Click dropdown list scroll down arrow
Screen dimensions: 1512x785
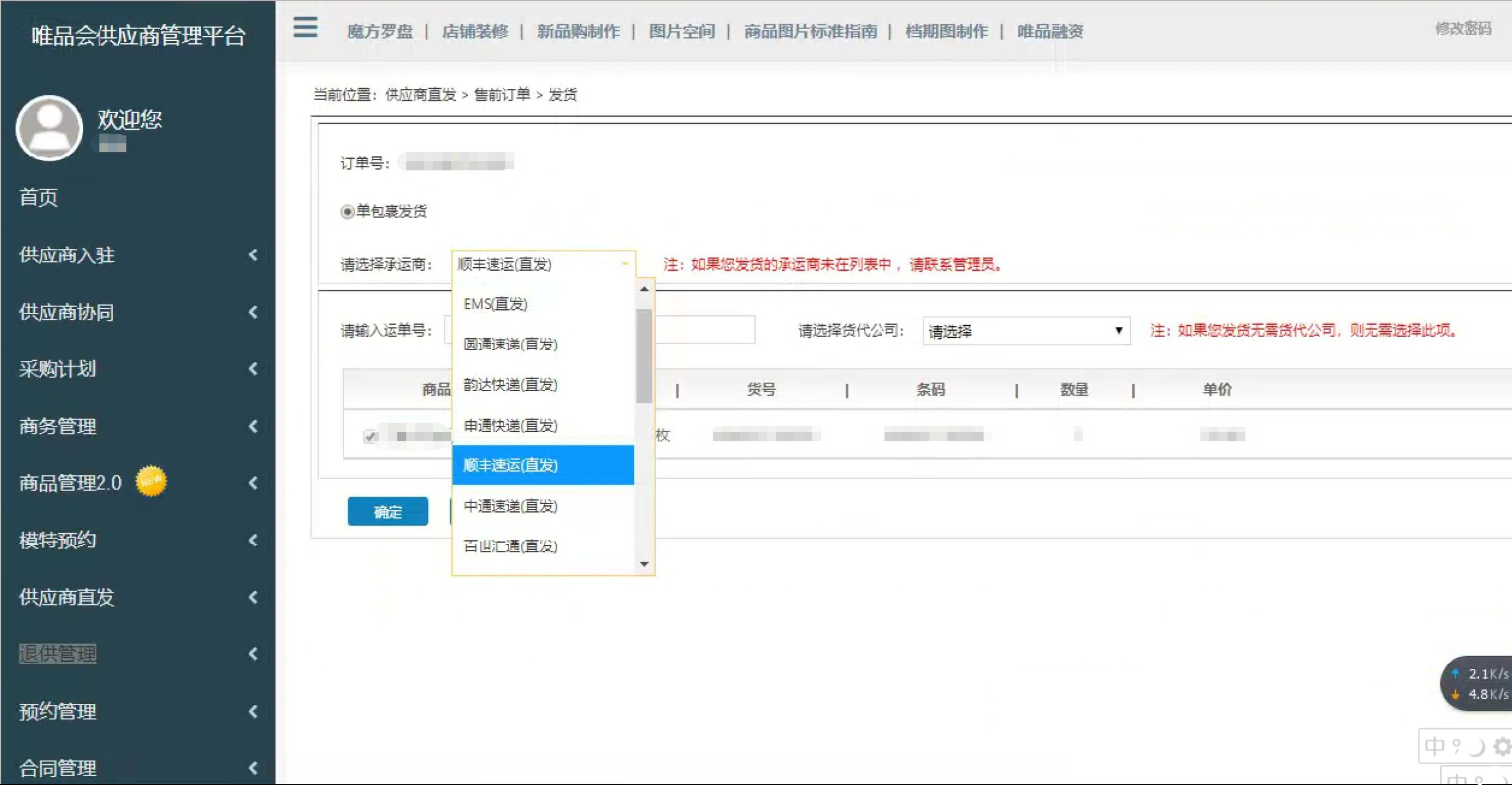644,564
